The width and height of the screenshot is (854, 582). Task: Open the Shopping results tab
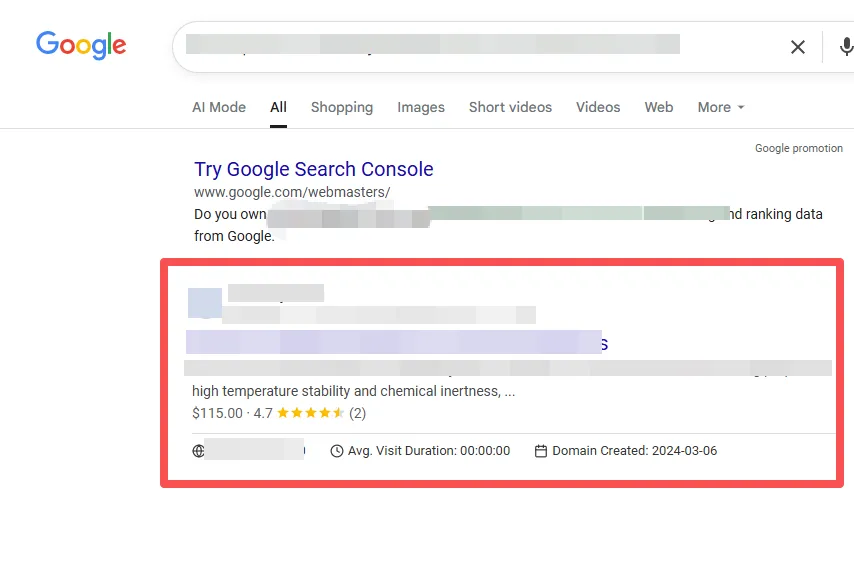[342, 107]
